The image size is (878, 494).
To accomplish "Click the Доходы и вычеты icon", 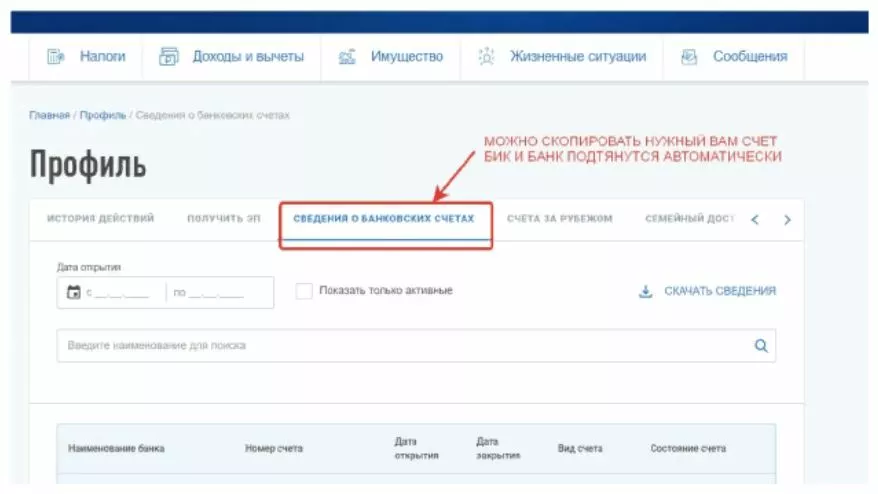I will [x=169, y=57].
